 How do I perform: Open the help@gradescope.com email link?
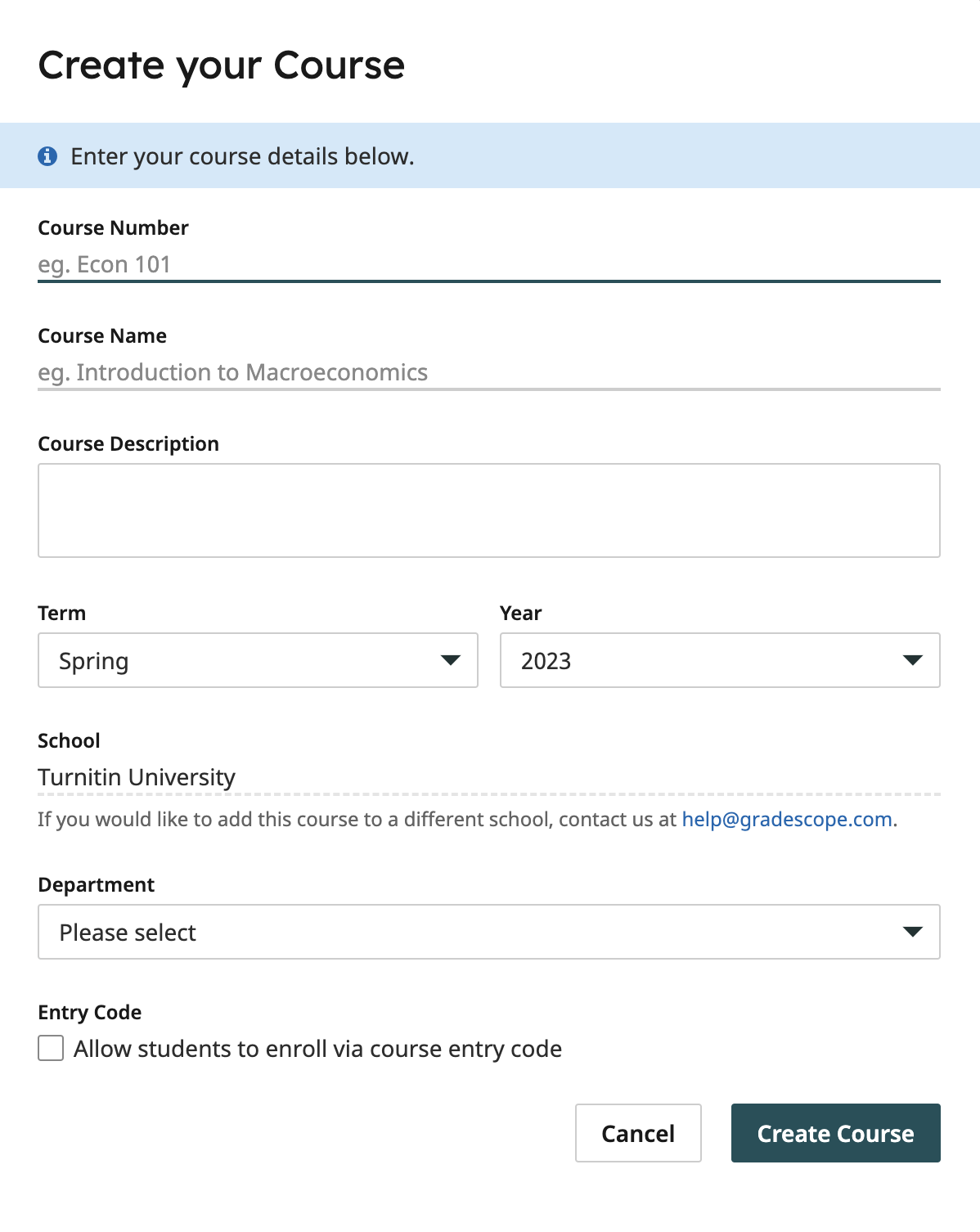coord(787,819)
